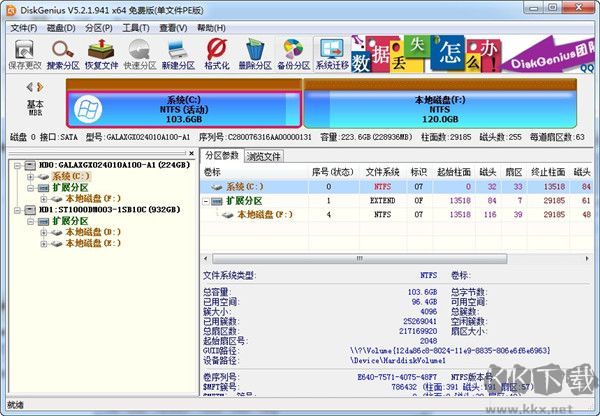Open the Help (帮助) menu

(x=211, y=28)
